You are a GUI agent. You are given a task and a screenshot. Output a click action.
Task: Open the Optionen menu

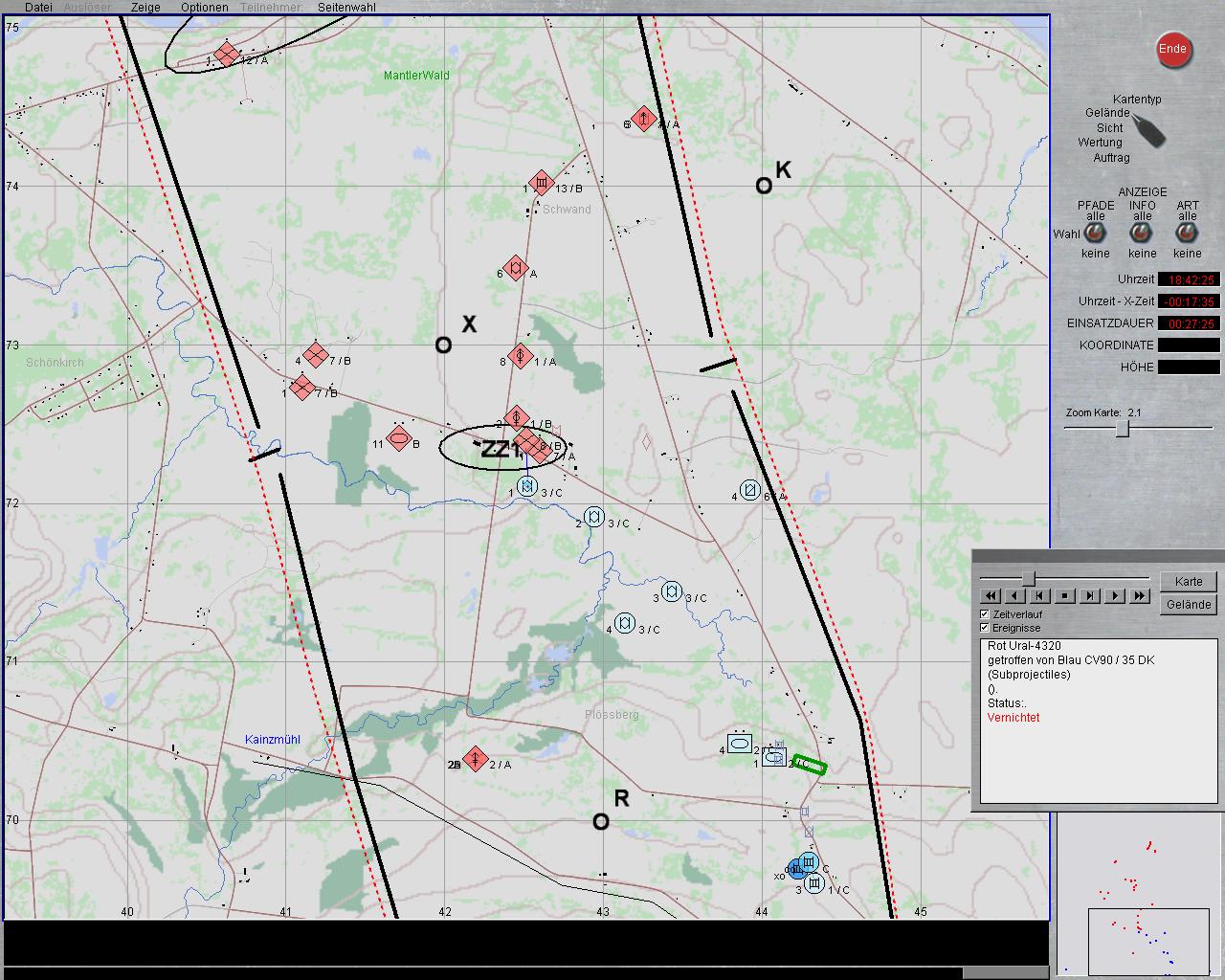tap(205, 7)
